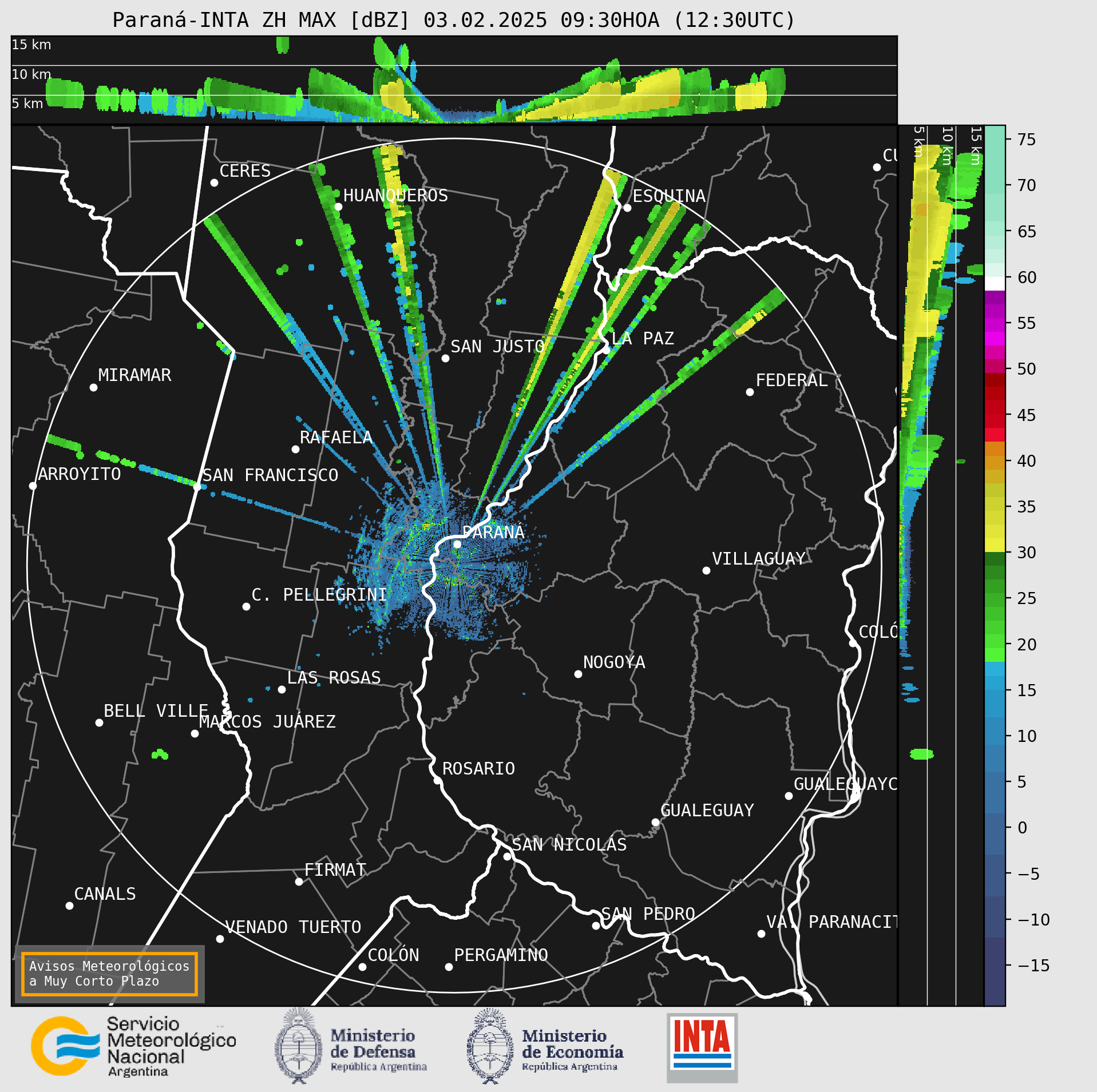
Task: Click the 75 dBZ colorbar value
Action: pos(1027,140)
